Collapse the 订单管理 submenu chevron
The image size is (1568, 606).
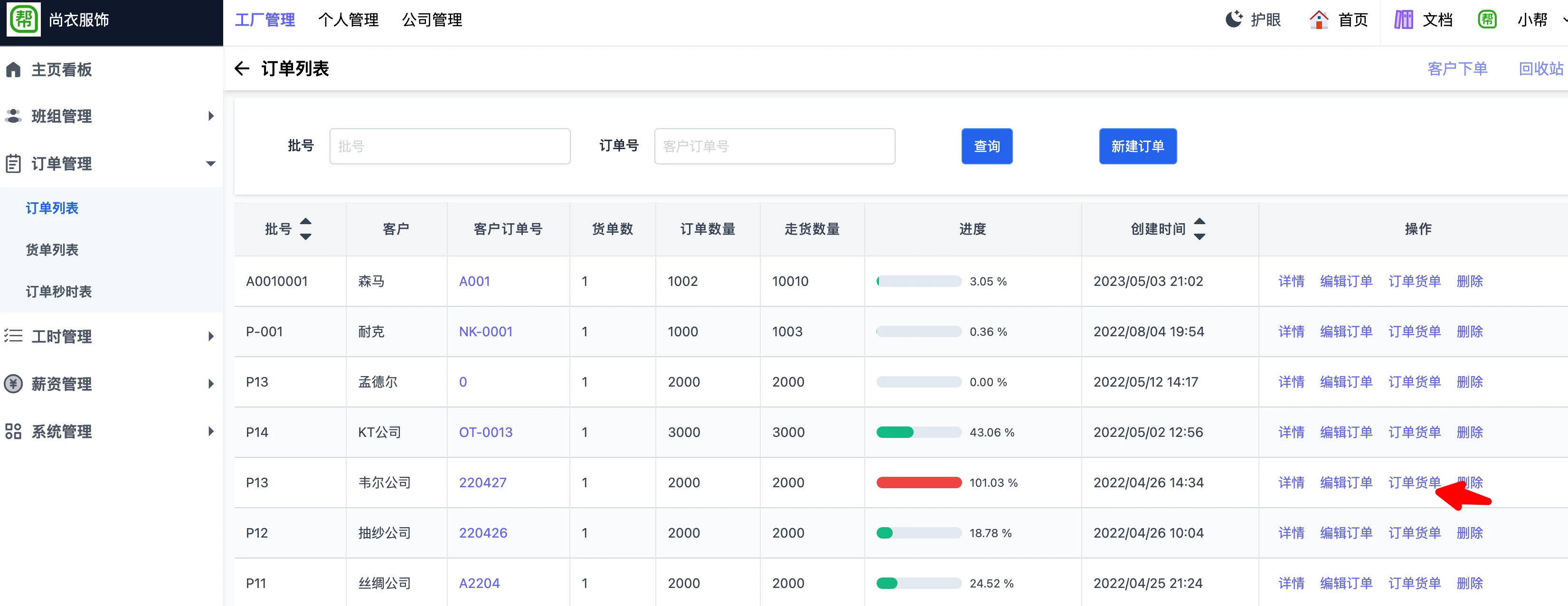point(211,164)
